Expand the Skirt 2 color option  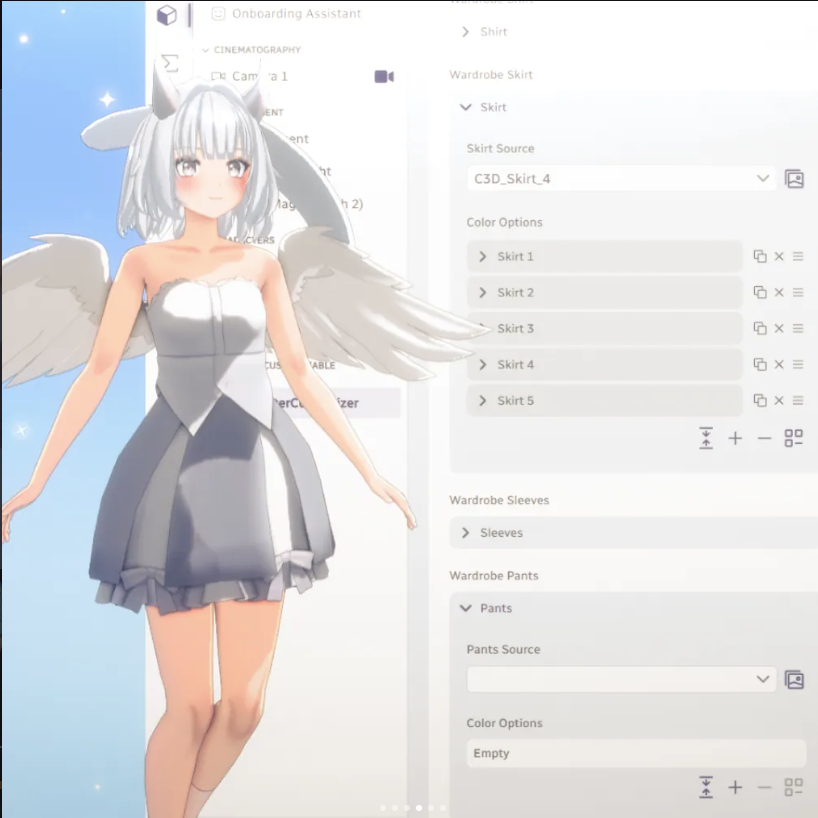(483, 293)
